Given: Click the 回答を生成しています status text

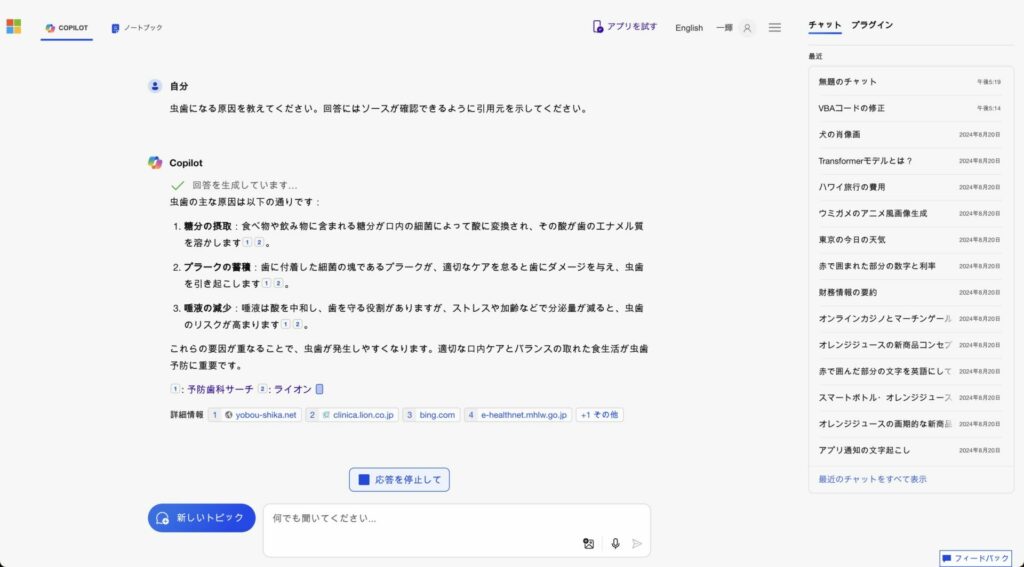Looking at the screenshot, I should pos(244,186).
